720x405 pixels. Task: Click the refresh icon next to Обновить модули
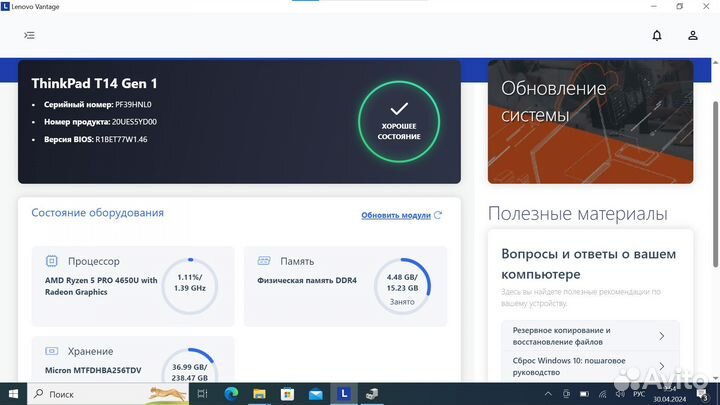(438, 215)
